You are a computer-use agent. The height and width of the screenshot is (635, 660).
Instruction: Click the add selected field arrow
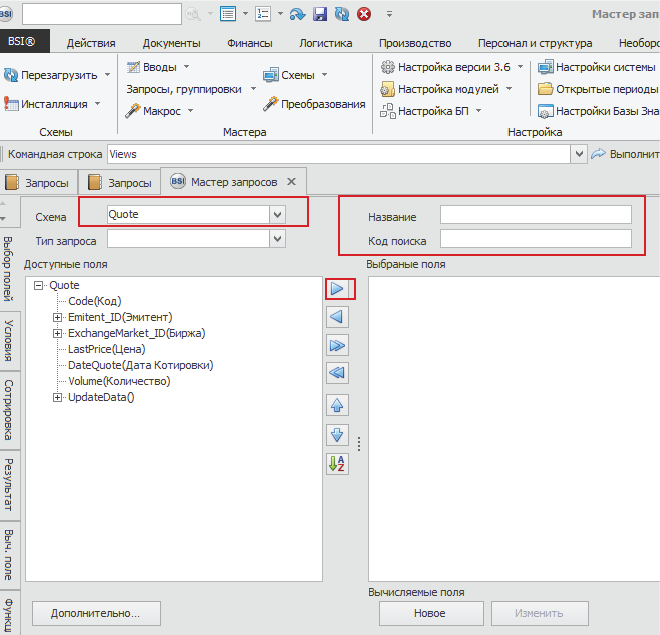(338, 288)
